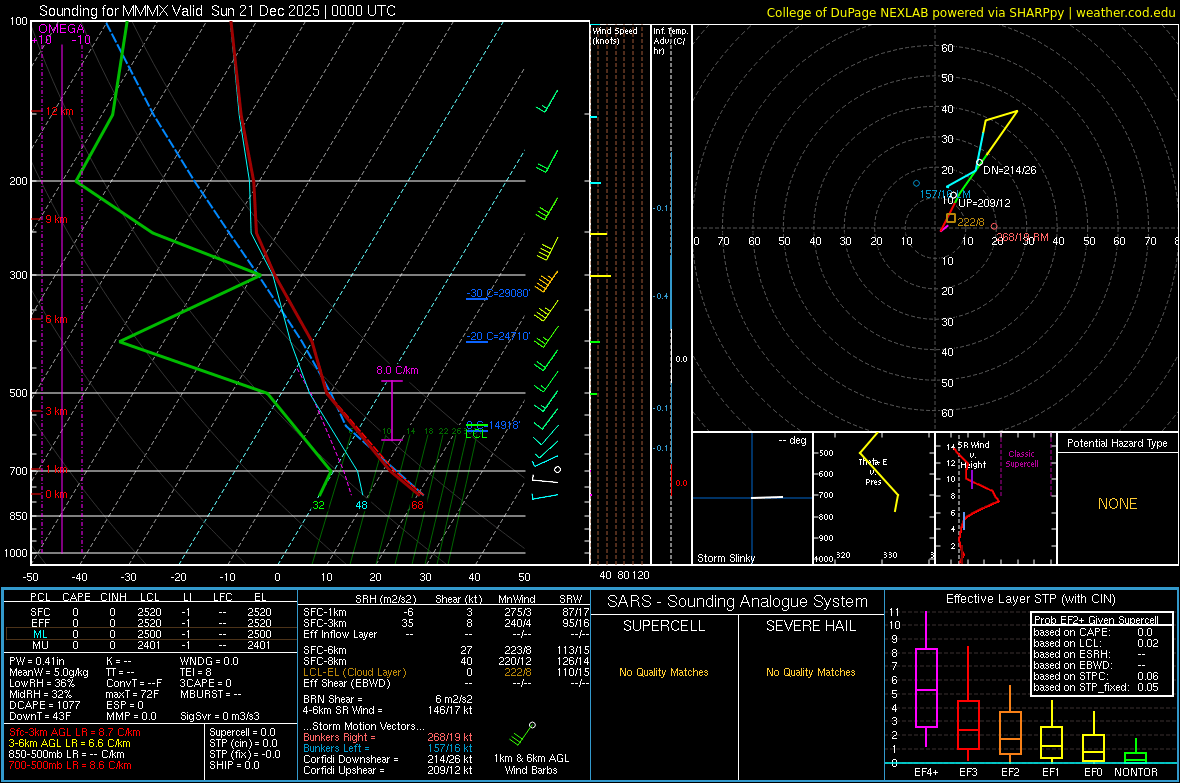
Task: Click the Wind Speed (knots) panel header
Action: (615, 35)
